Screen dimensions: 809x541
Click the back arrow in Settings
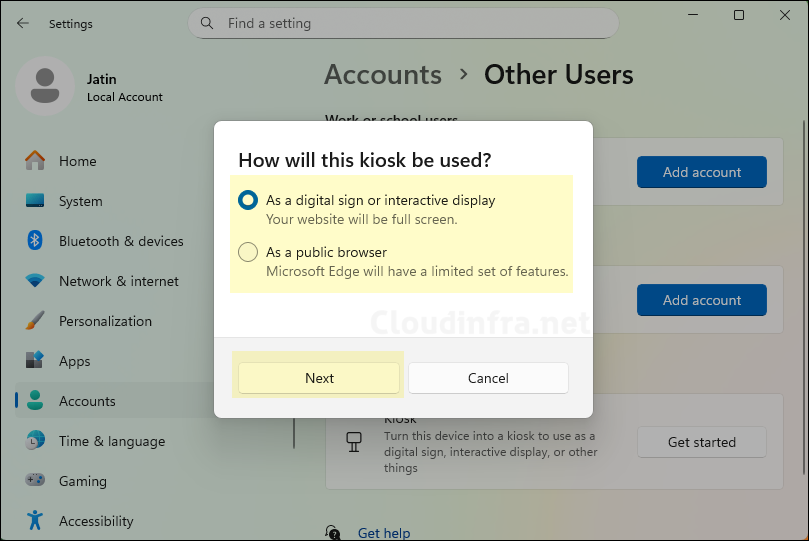23,23
